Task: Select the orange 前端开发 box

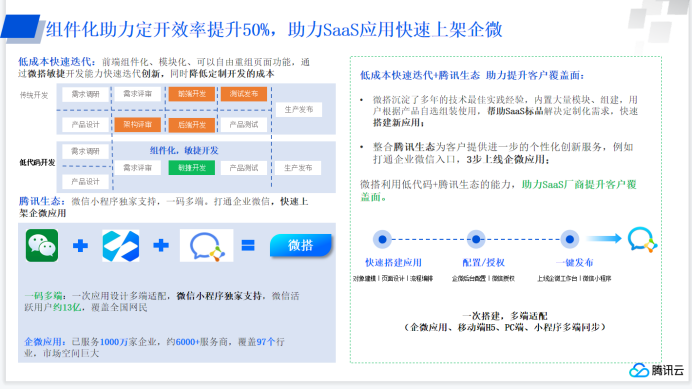Action: coord(192,94)
